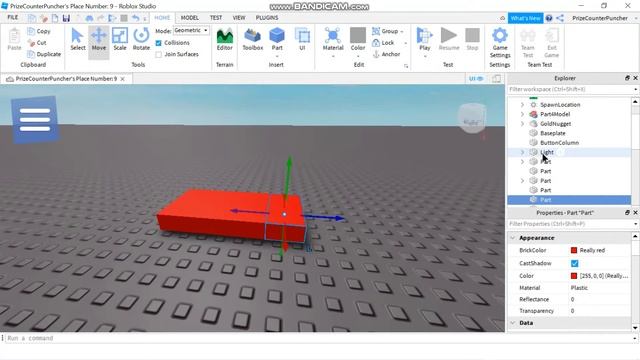
Task: Click the Lock tool icon
Action: tap(376, 42)
